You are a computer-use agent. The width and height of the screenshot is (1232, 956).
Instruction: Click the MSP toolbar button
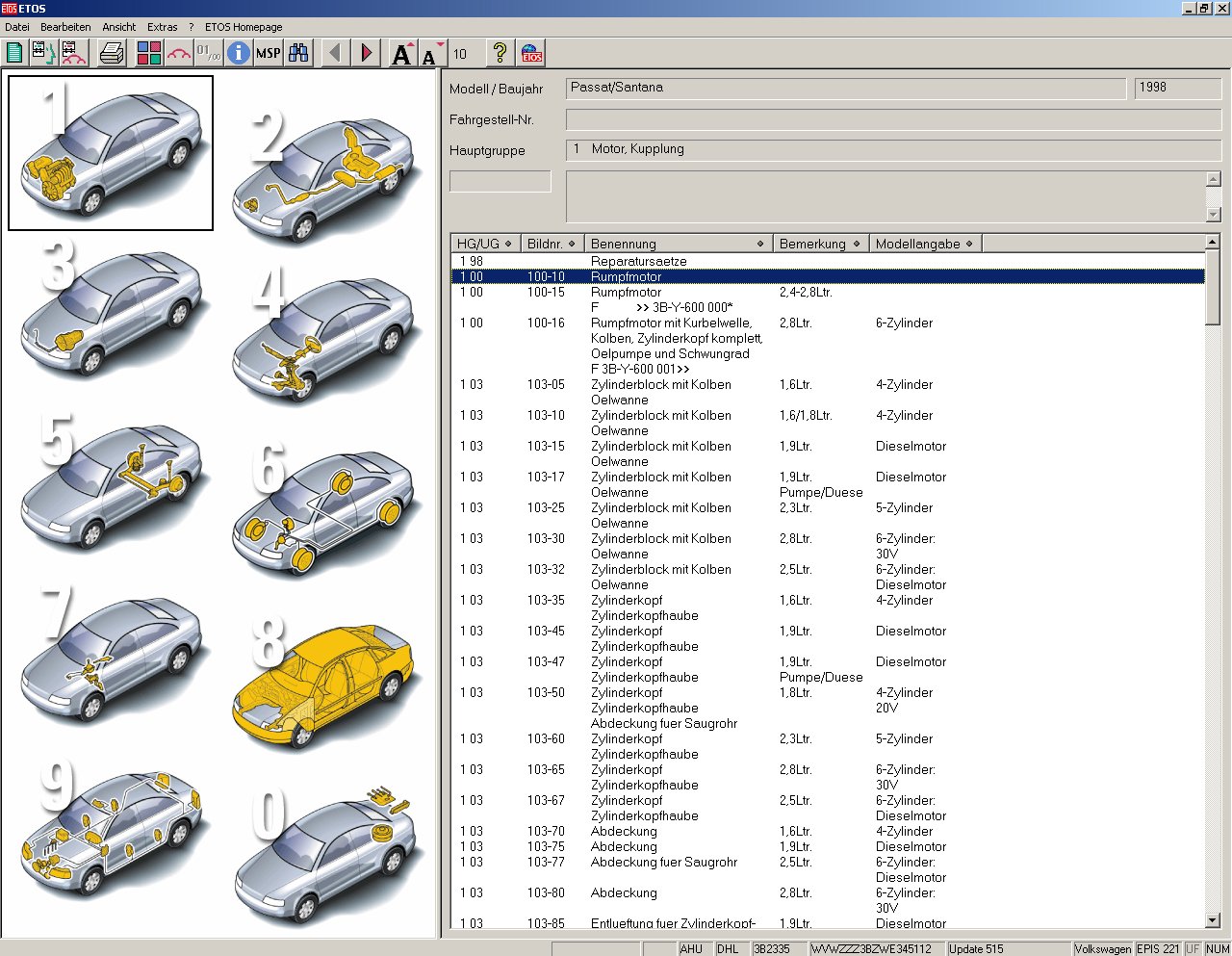[x=269, y=53]
